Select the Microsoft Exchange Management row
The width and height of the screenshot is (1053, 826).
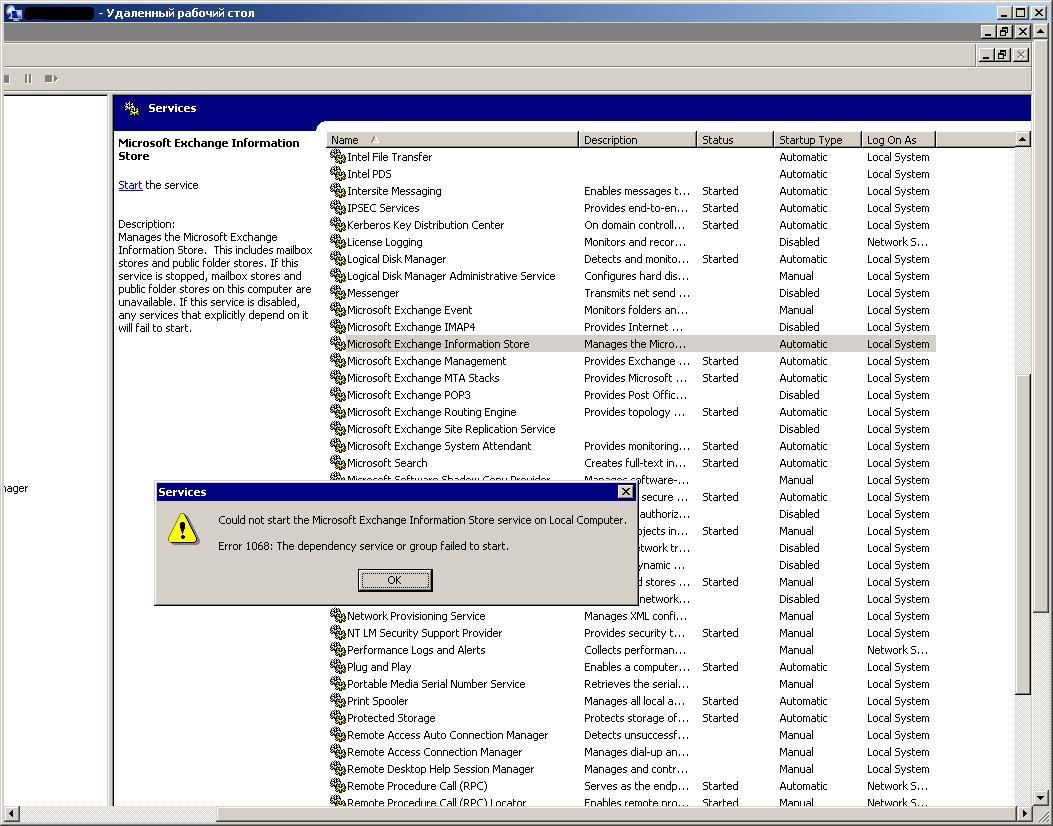coord(631,361)
